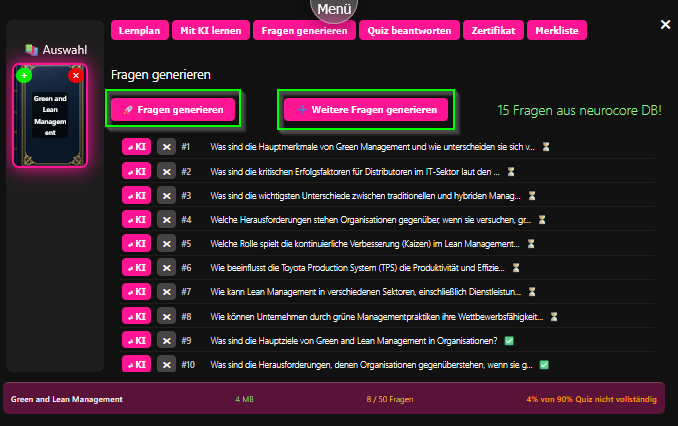This screenshot has height=426, width=678.
Task: Click the KI icon for question #5
Action: pos(135,244)
